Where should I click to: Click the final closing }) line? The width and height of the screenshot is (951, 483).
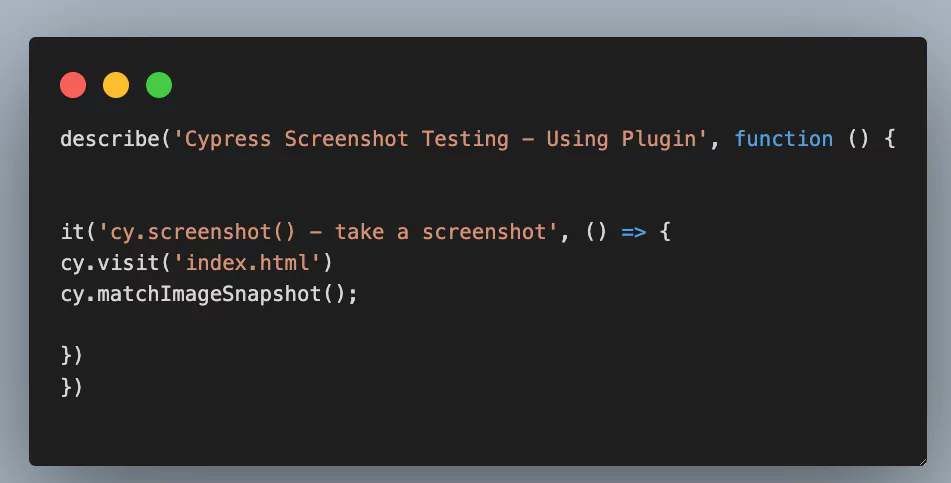72,387
